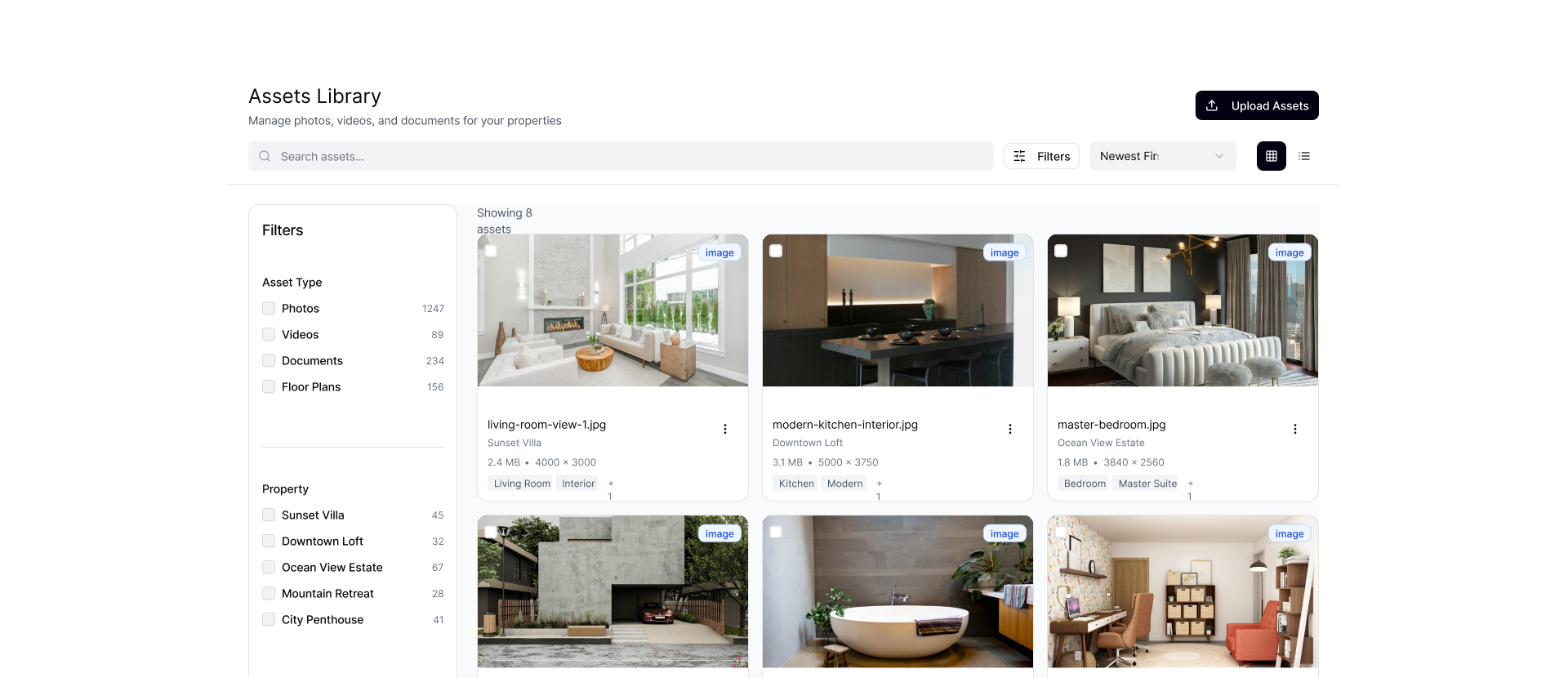The height and width of the screenshot is (678, 1568).
Task: Check the City Penthouse property filter
Action: tap(269, 619)
